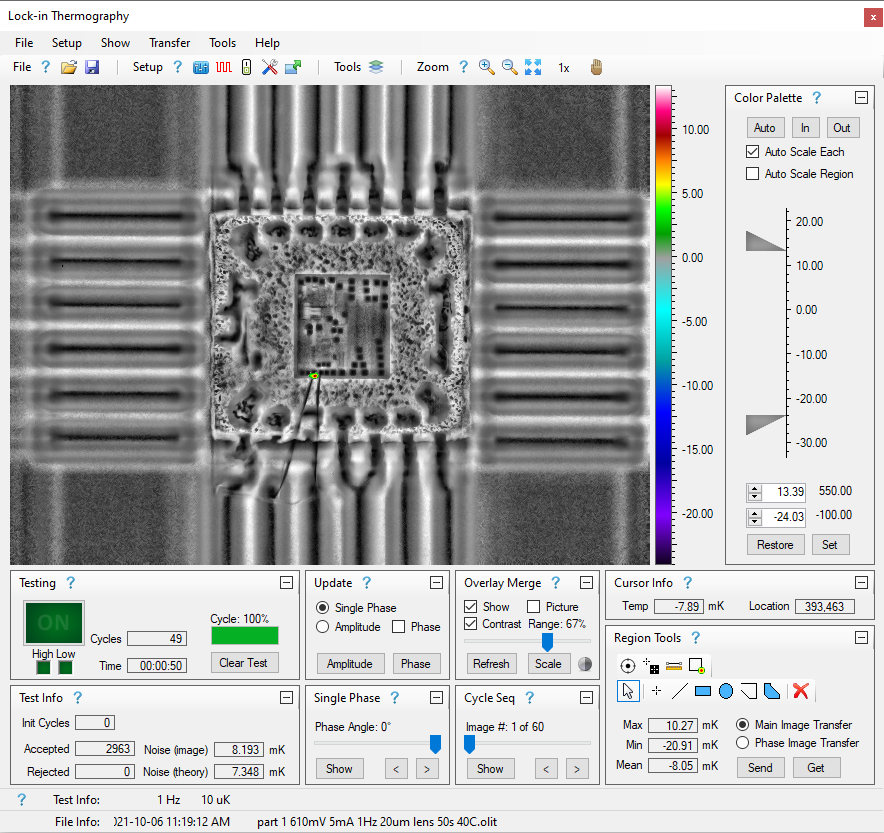Collapse the Cycle Seq panel
The image size is (884, 833).
click(x=586, y=697)
